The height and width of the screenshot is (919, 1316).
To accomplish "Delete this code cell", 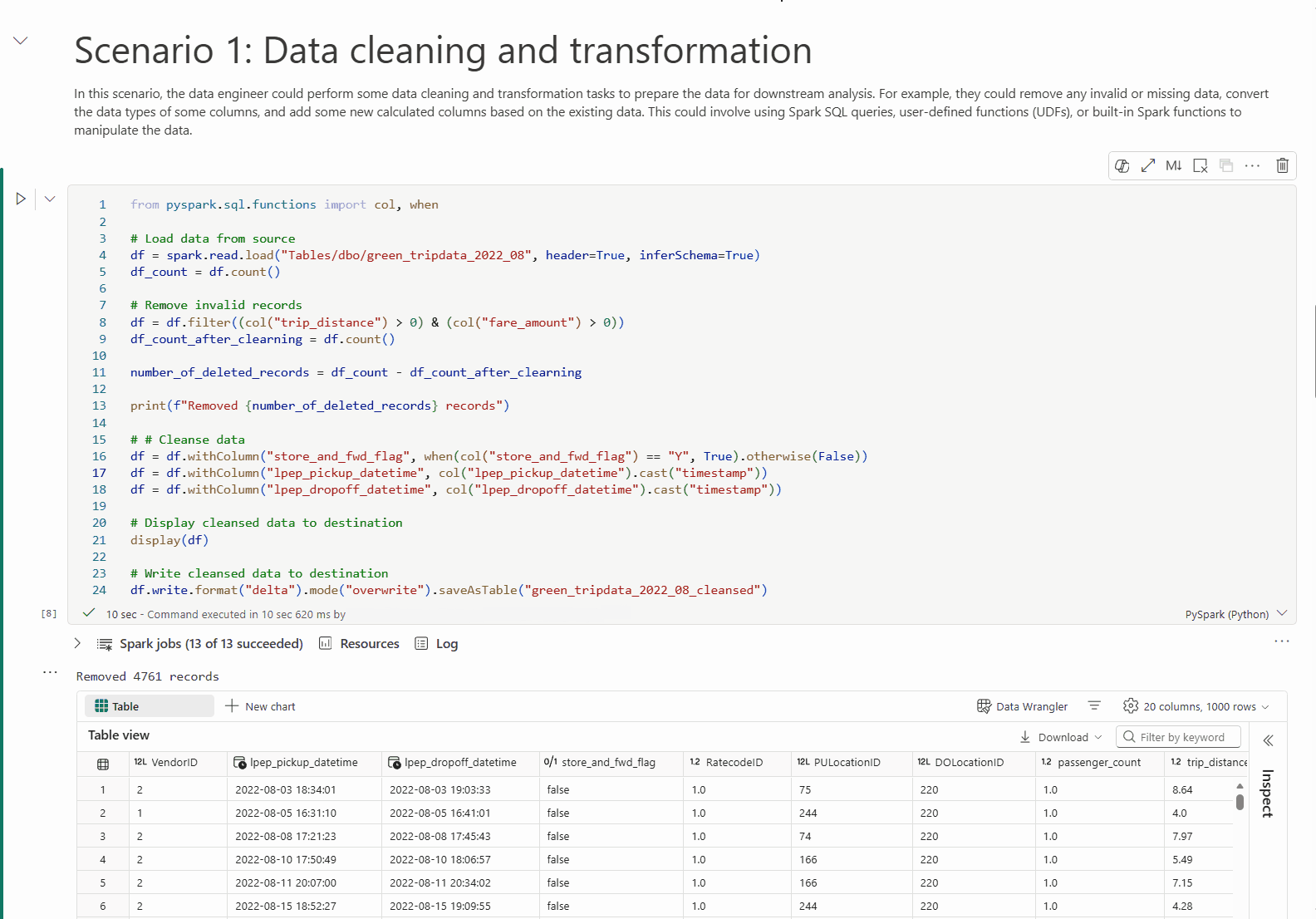I will 1282,165.
